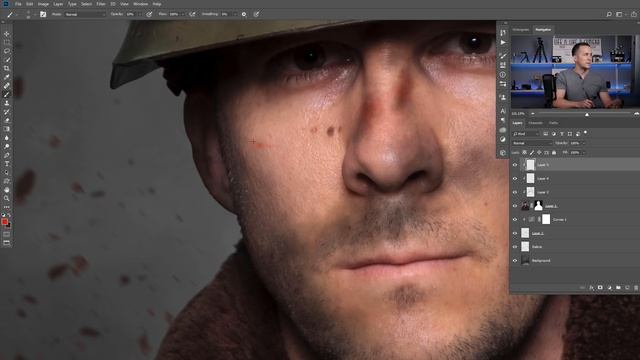640x360 pixels.
Task: Open layer Opacity dropdown in Layers panel
Action: pos(583,143)
